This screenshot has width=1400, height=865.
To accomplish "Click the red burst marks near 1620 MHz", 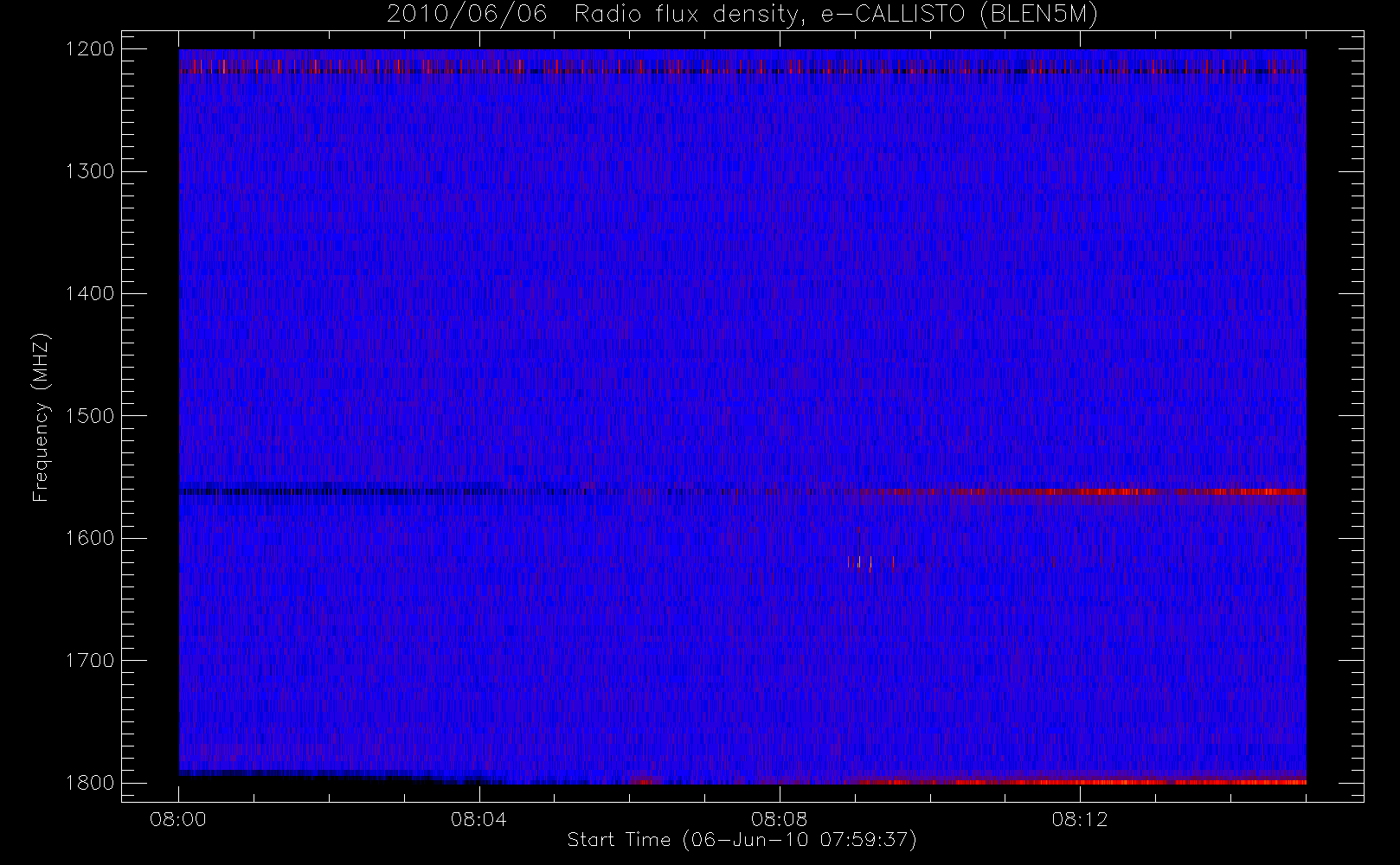I will click(870, 562).
